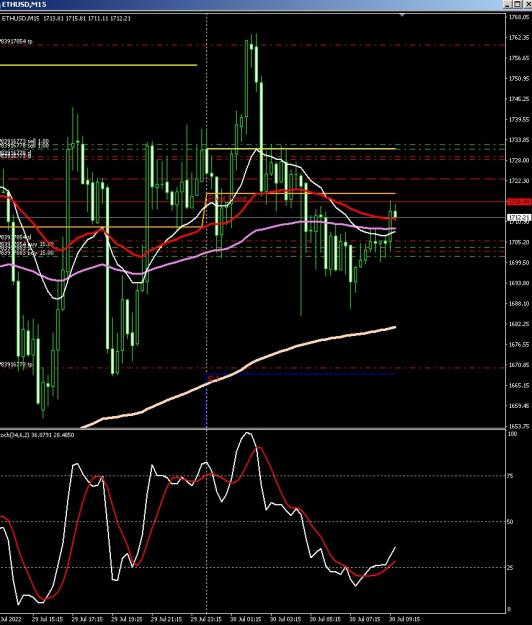Click the chart shift triangle marker

(402, 15)
